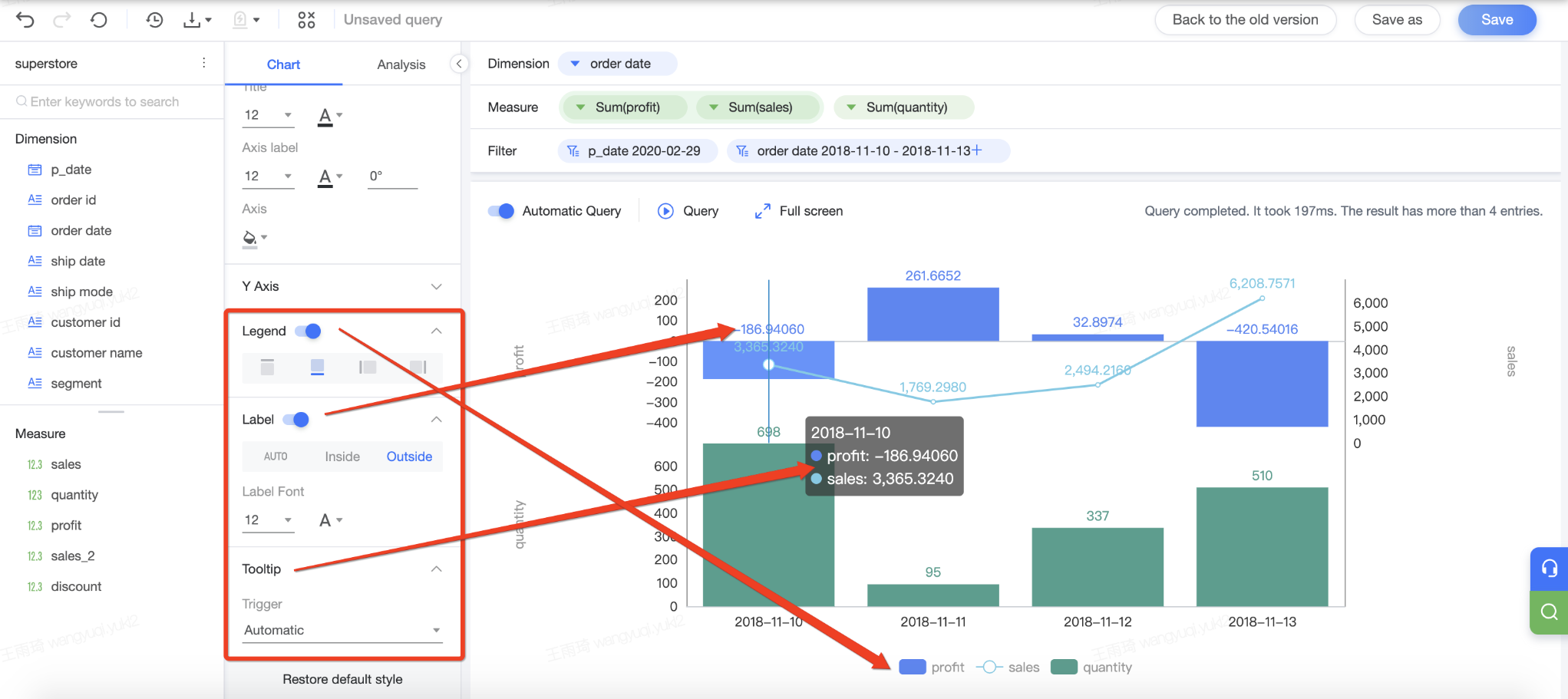Set legend position to top
The image size is (1568, 699).
coord(267,367)
